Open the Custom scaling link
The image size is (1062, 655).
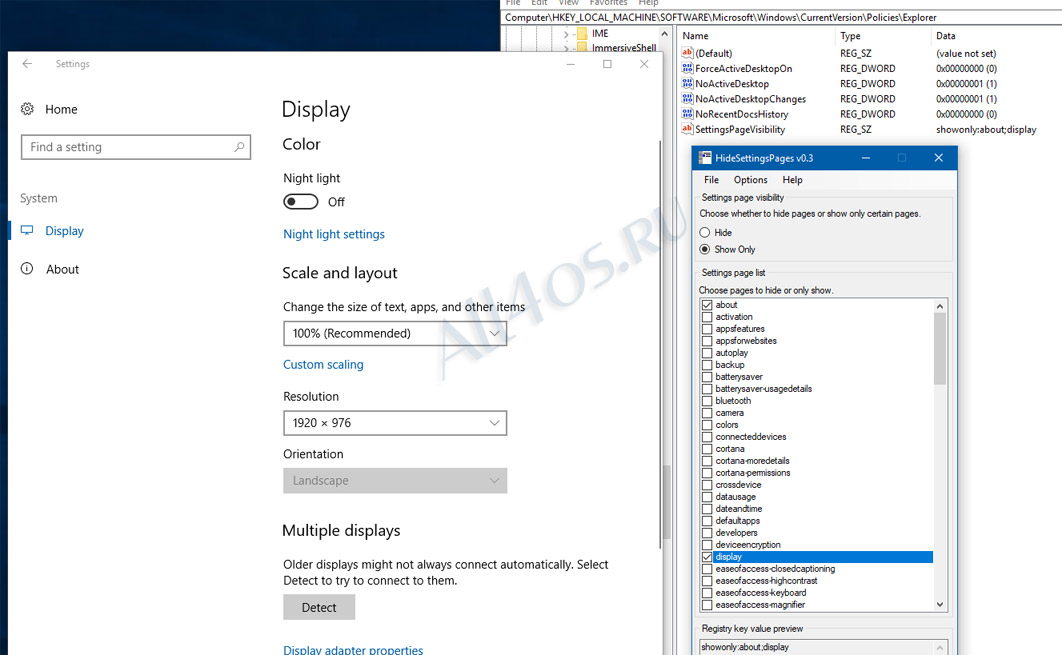click(x=323, y=364)
